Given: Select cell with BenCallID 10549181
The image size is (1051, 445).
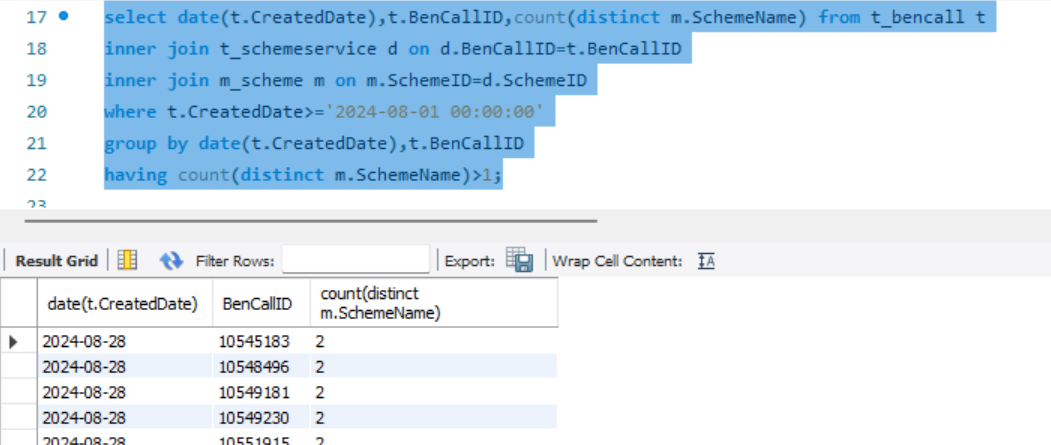Looking at the screenshot, I should coord(261,393).
